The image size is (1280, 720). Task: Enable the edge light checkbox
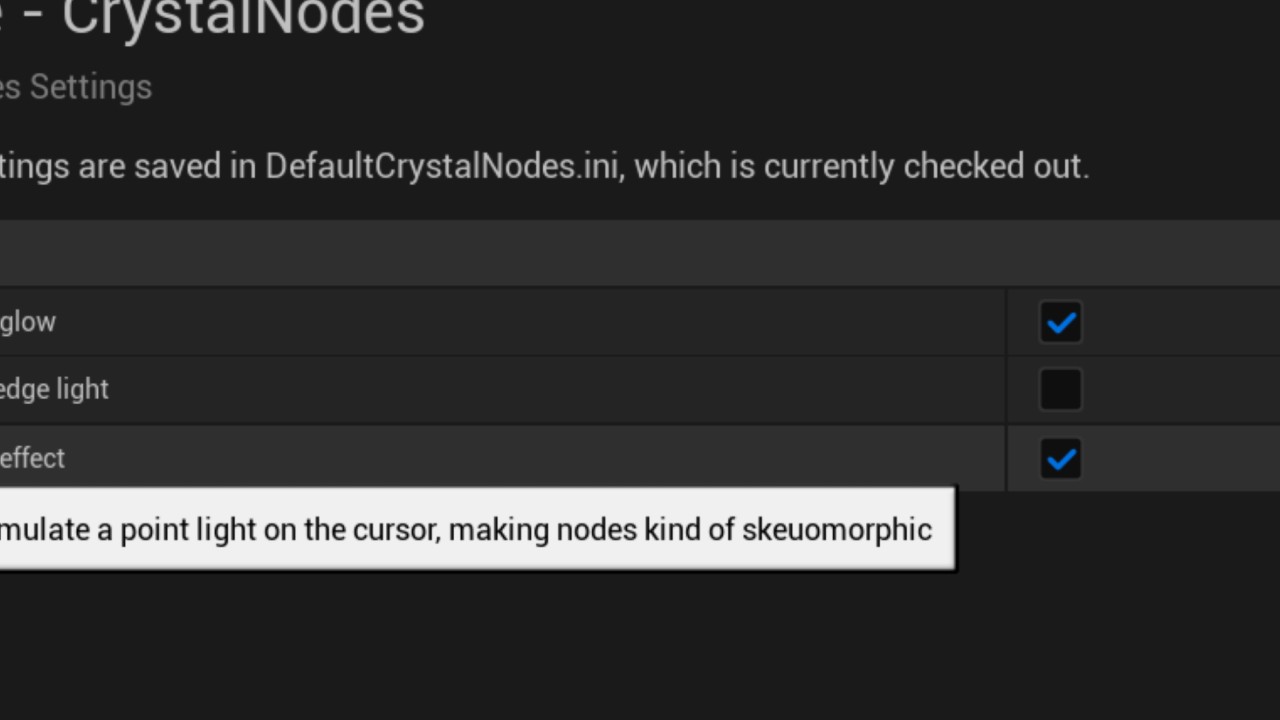(x=1060, y=390)
